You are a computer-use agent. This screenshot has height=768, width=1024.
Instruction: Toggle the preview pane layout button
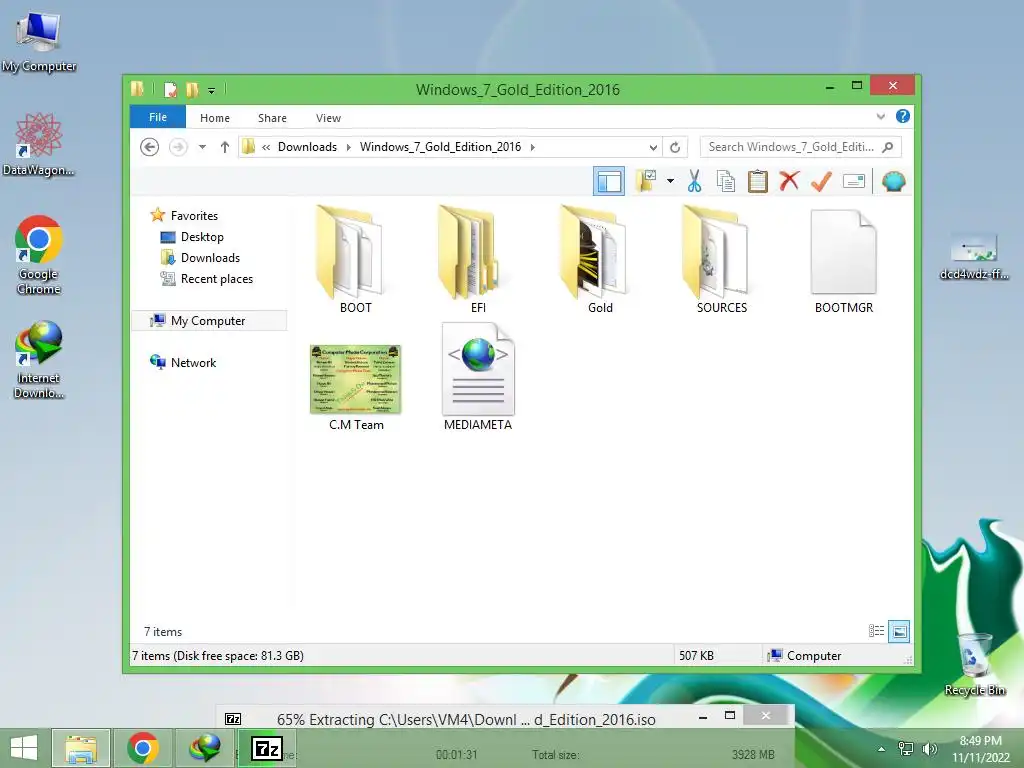(x=609, y=182)
